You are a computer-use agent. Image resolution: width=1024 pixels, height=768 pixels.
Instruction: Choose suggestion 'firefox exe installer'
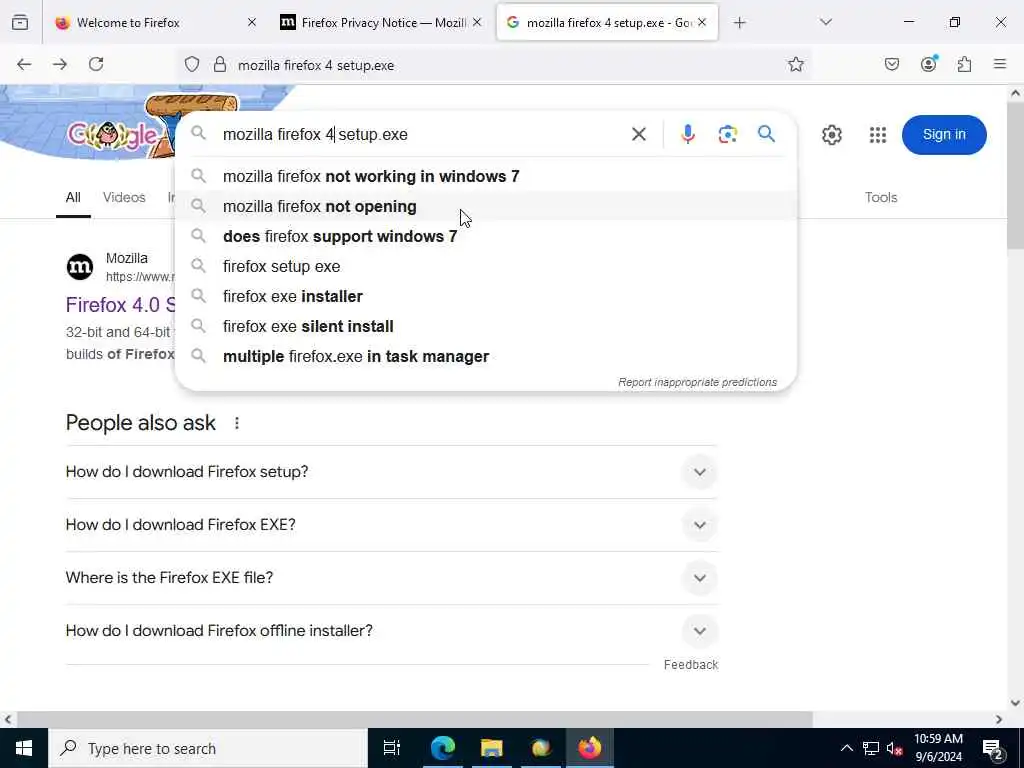click(x=487, y=296)
